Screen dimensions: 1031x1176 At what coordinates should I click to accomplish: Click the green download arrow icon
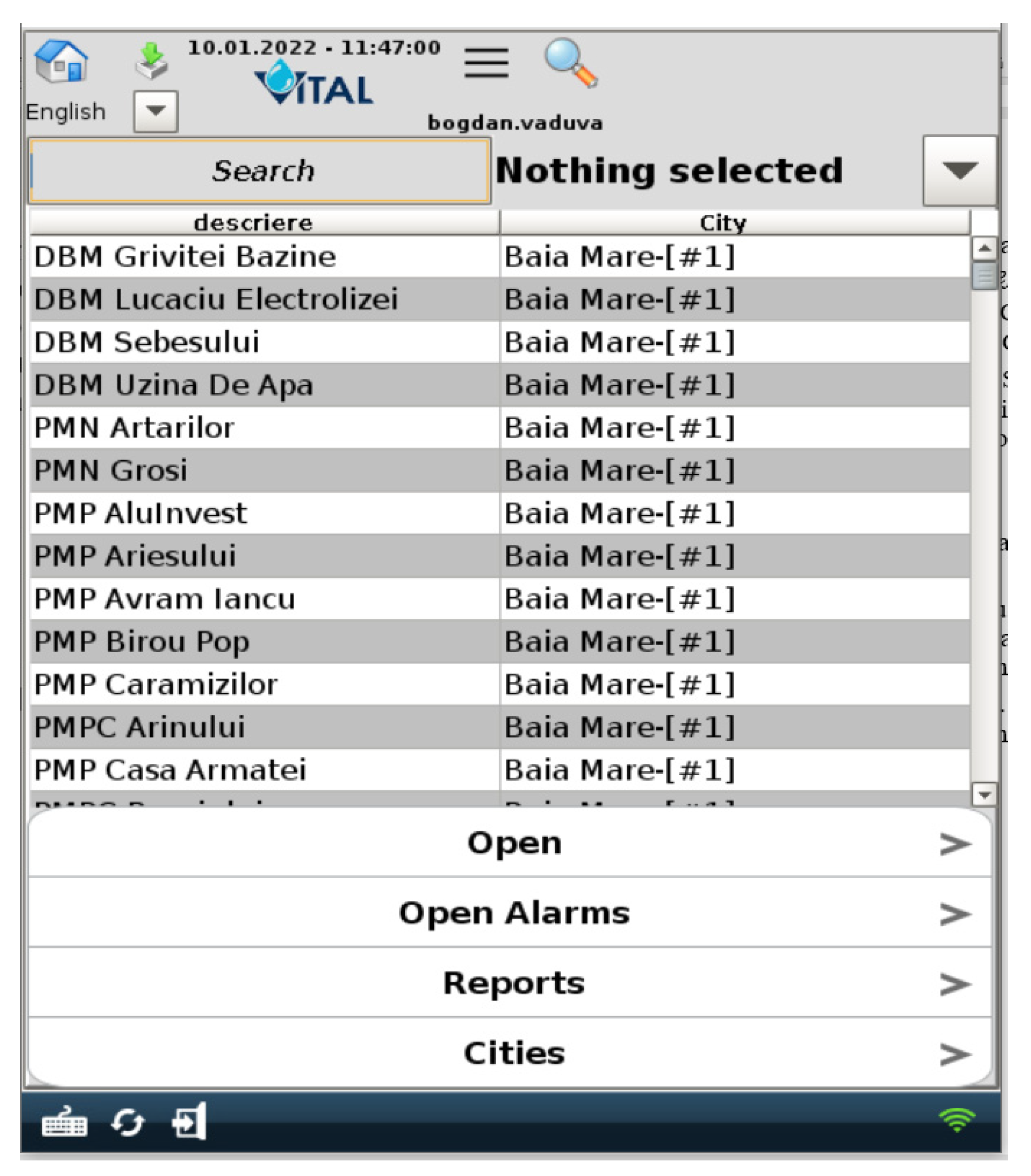point(152,61)
